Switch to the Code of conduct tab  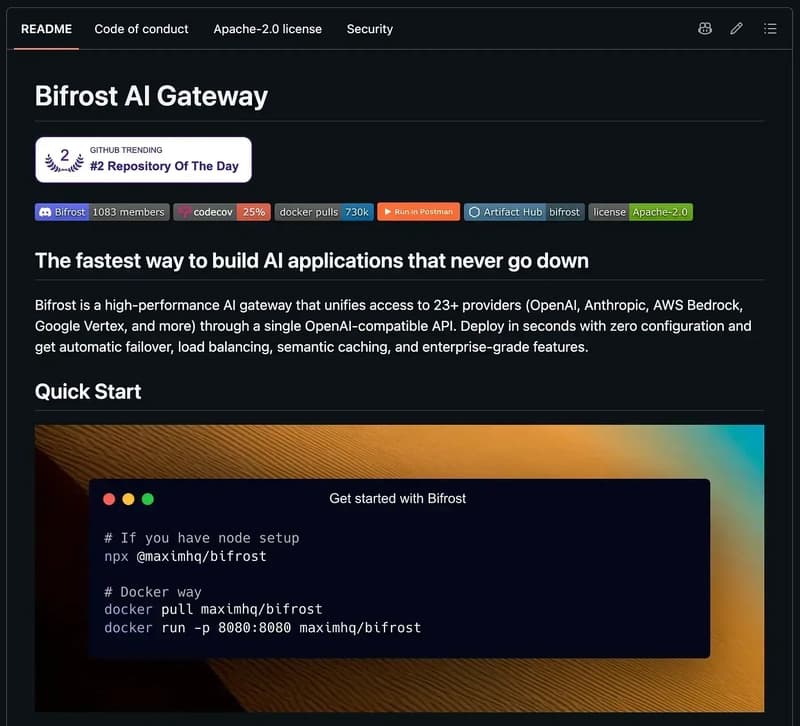[141, 29]
